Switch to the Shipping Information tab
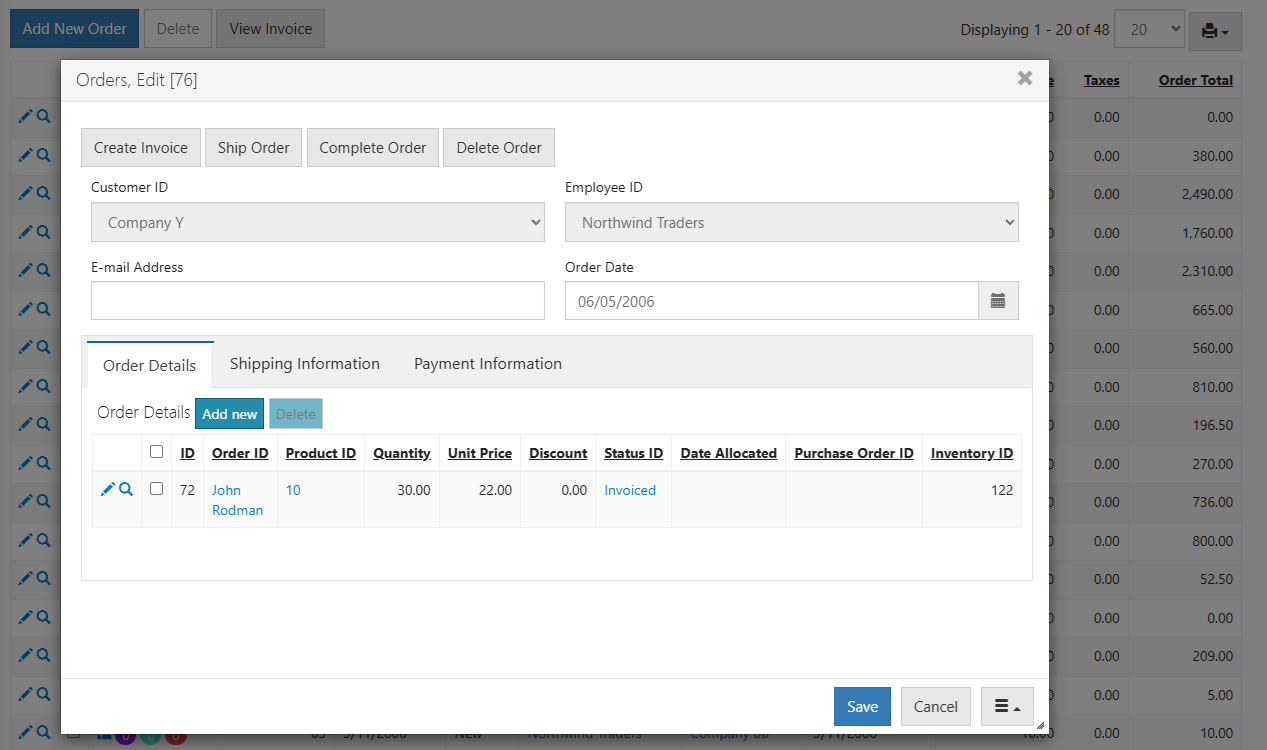Image resolution: width=1267 pixels, height=750 pixels. point(305,364)
